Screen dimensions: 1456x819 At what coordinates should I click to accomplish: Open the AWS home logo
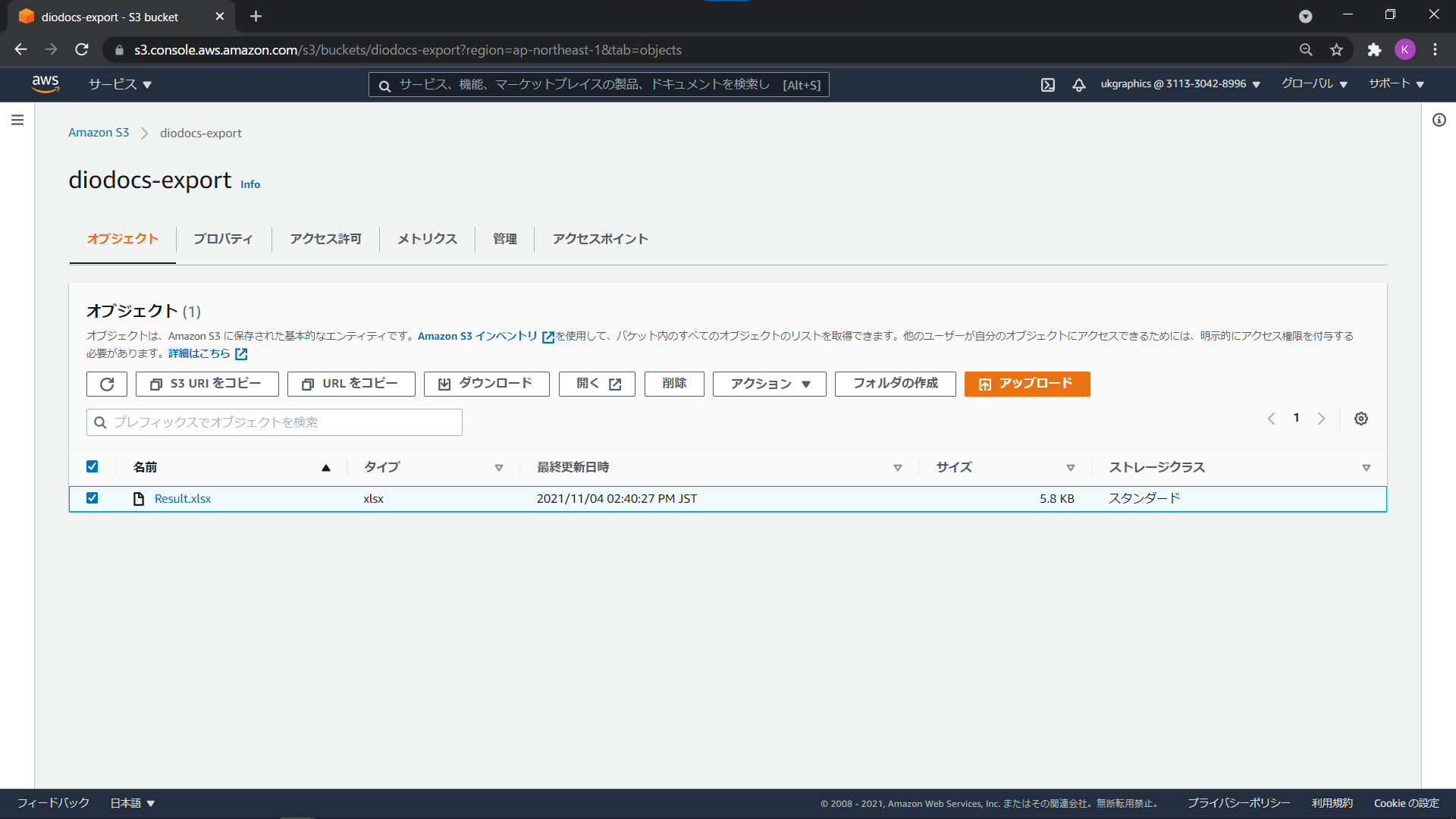45,84
